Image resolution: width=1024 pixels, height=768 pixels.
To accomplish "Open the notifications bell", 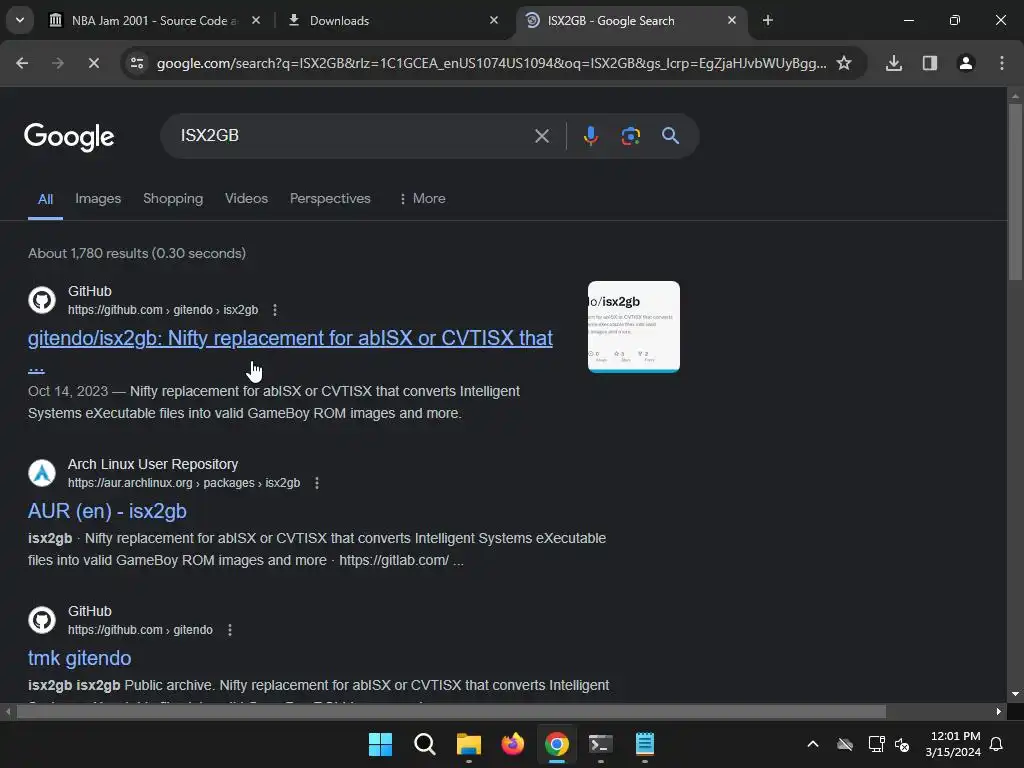I will pos(997,744).
